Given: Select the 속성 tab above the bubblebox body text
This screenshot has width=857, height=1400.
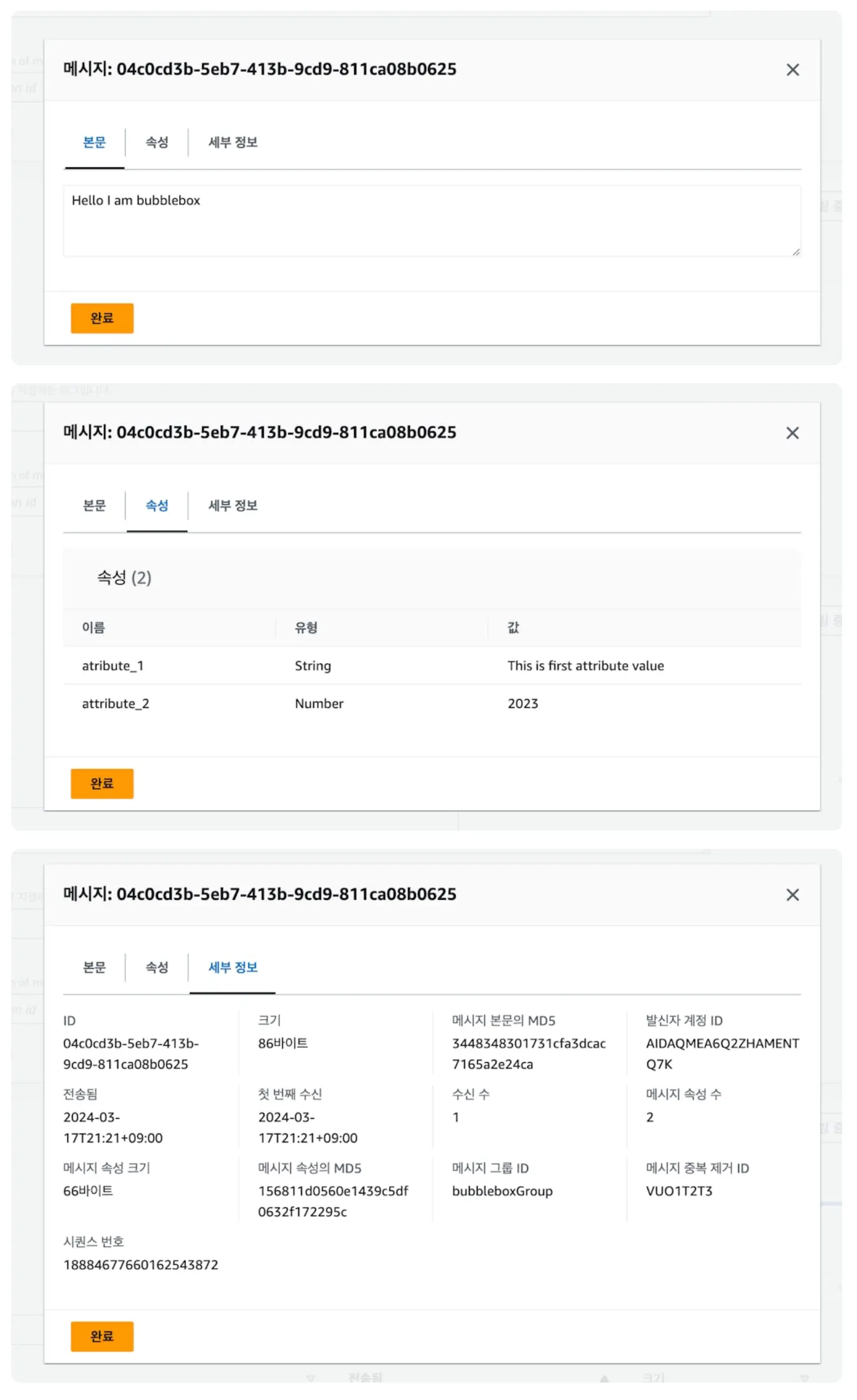Looking at the screenshot, I should click(157, 142).
